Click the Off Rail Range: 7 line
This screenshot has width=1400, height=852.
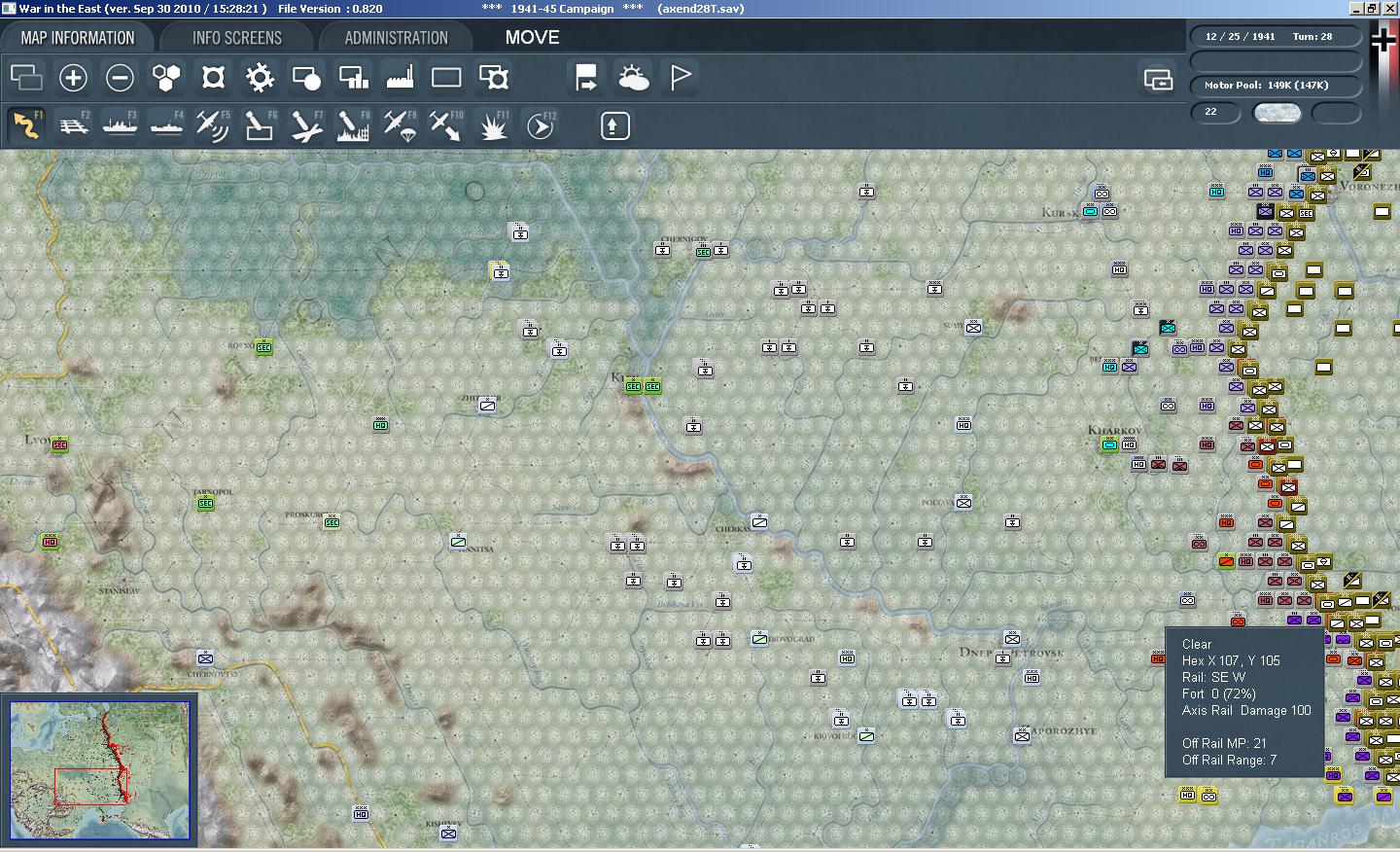coord(1230,760)
